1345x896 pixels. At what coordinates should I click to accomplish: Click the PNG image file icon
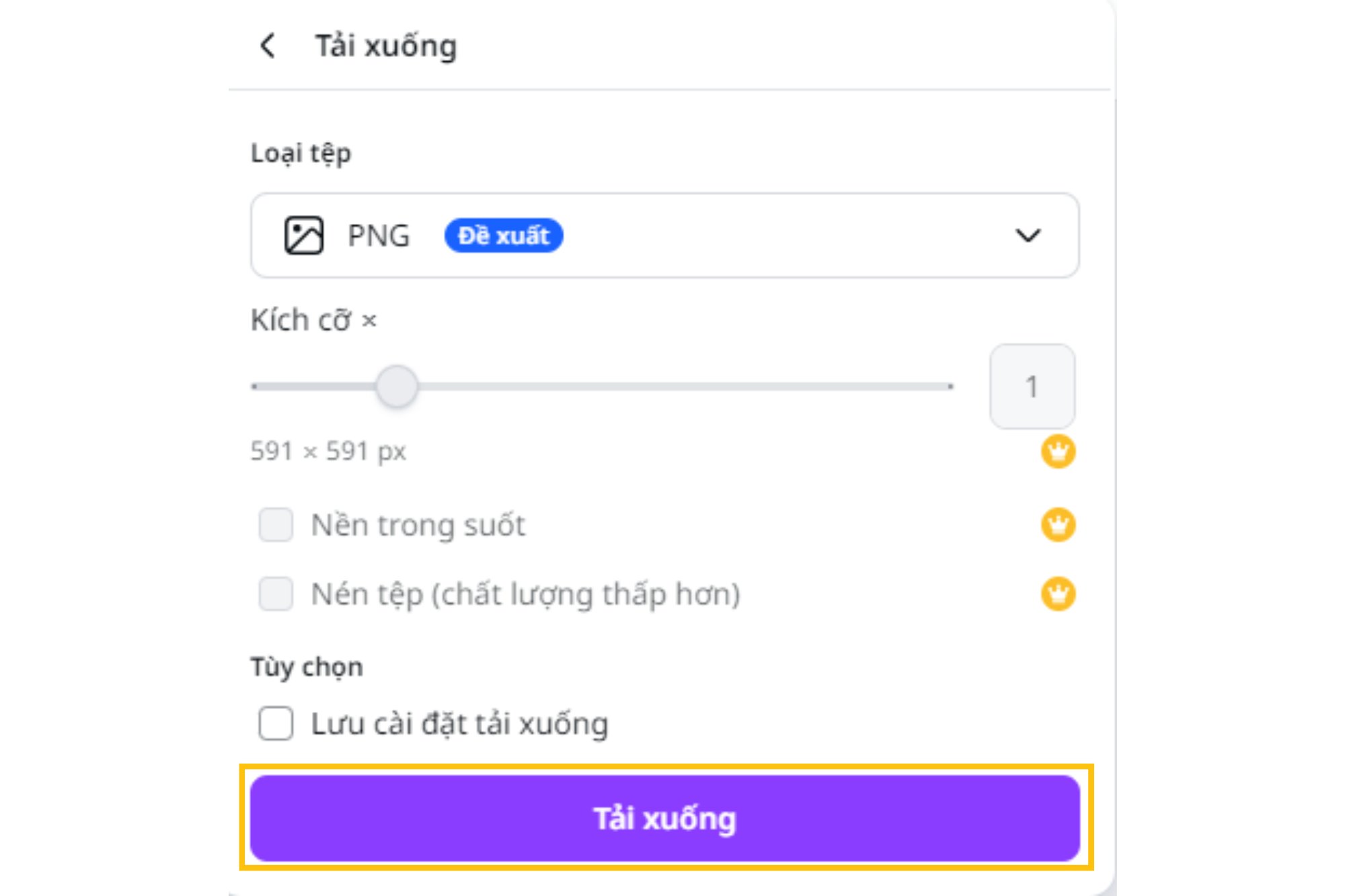(x=303, y=235)
